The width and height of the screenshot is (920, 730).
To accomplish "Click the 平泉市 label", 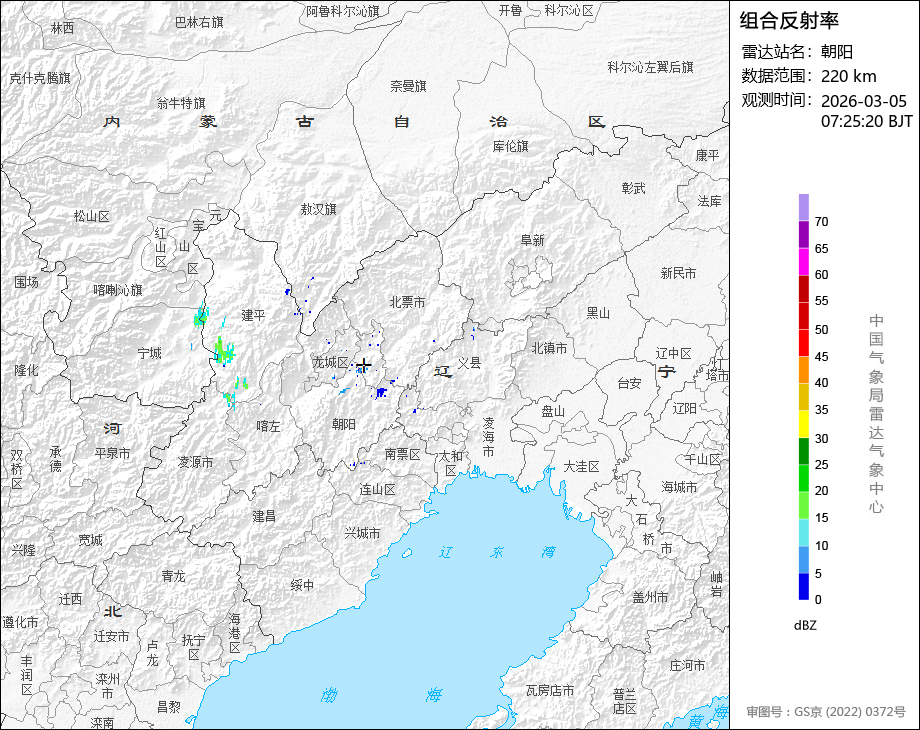I will coord(113,453).
